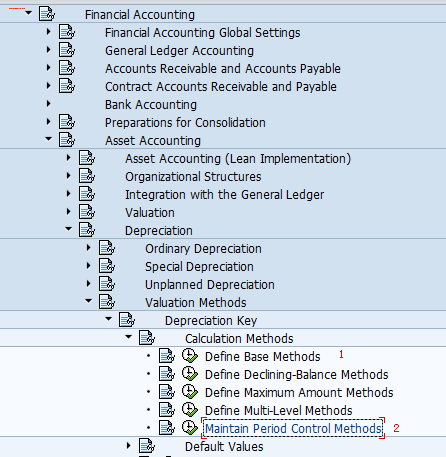The height and width of the screenshot is (457, 446).
Task: Select Accounts Receivable and Accounts Payable item
Action: tap(223, 69)
